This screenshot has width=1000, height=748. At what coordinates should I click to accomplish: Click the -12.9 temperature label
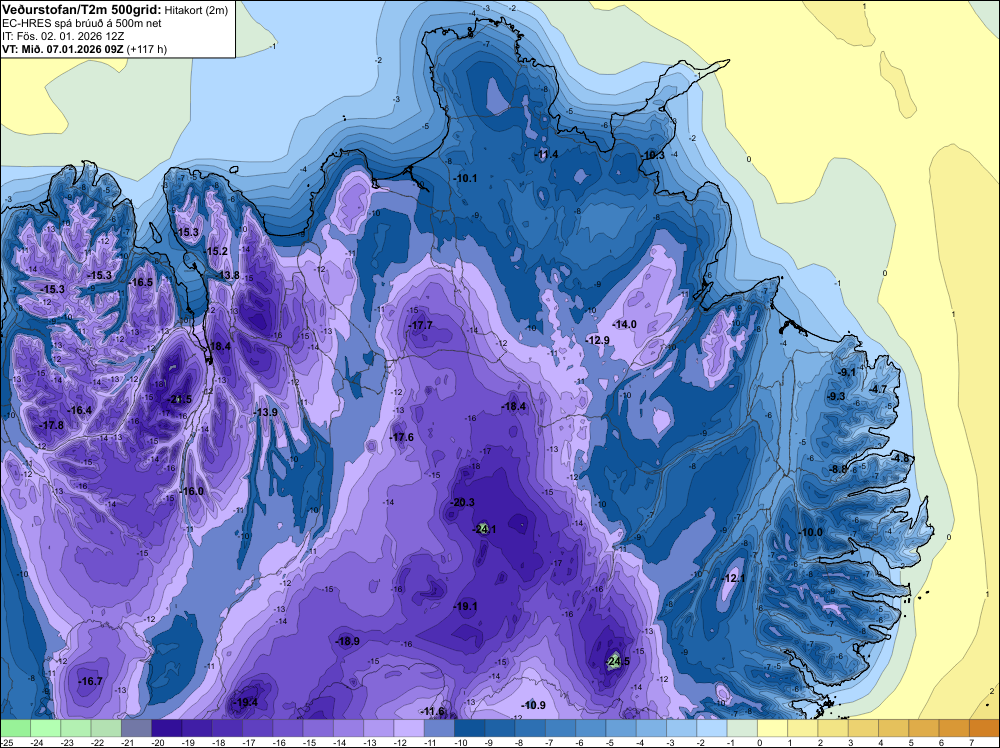coord(598,340)
